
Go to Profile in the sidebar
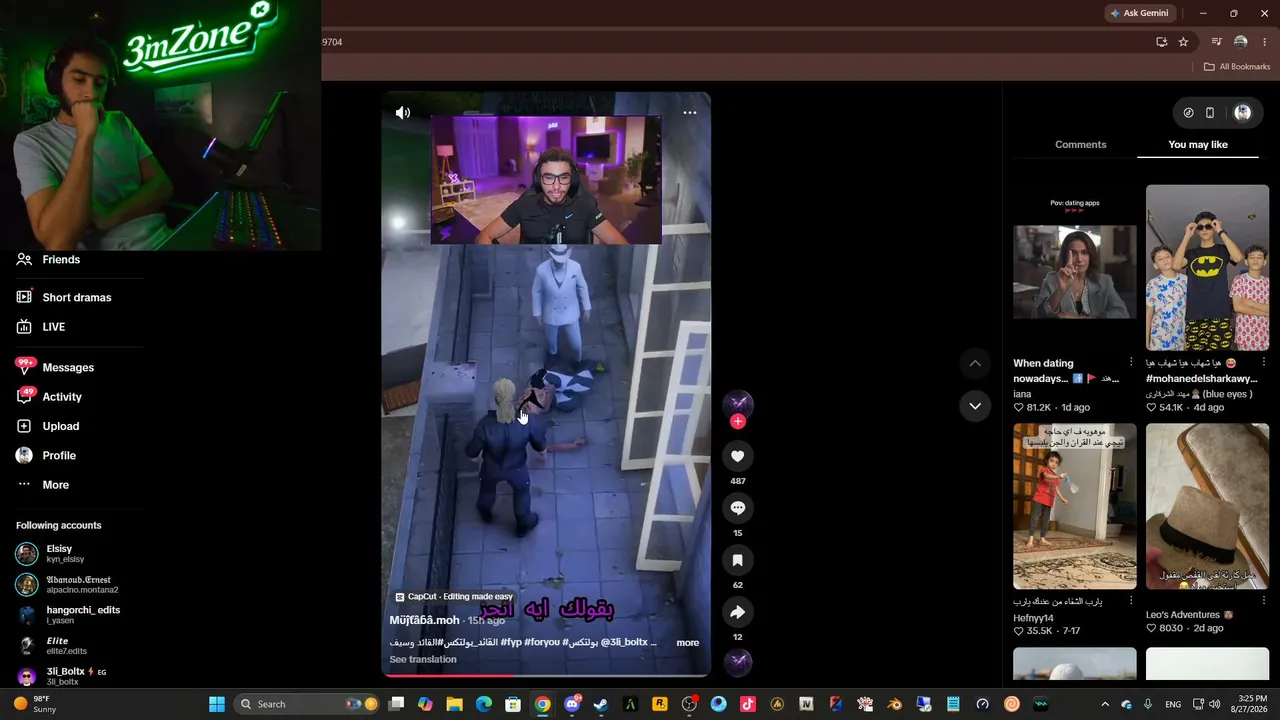[46, 456]
